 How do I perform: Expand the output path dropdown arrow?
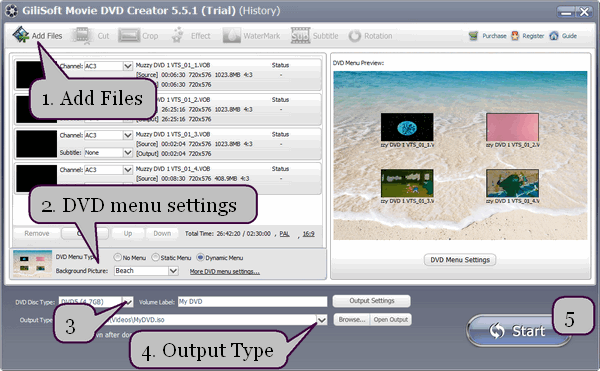point(322,320)
